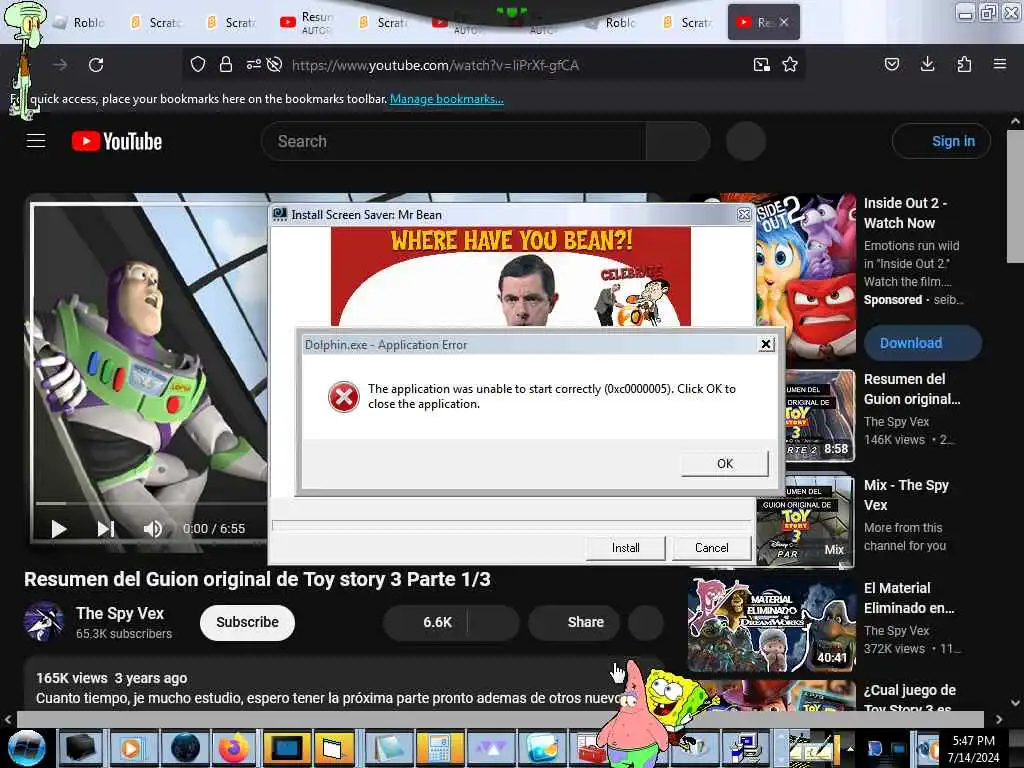Open the red toolbox taskbar icon
The image size is (1024, 768).
pos(590,749)
